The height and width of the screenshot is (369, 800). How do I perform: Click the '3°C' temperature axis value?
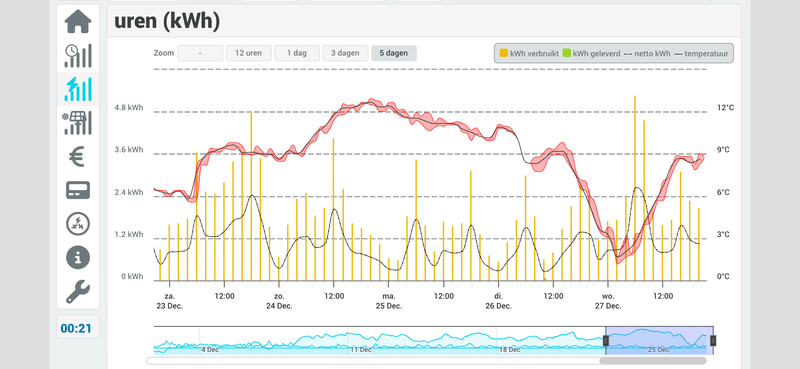pyautogui.click(x=723, y=235)
